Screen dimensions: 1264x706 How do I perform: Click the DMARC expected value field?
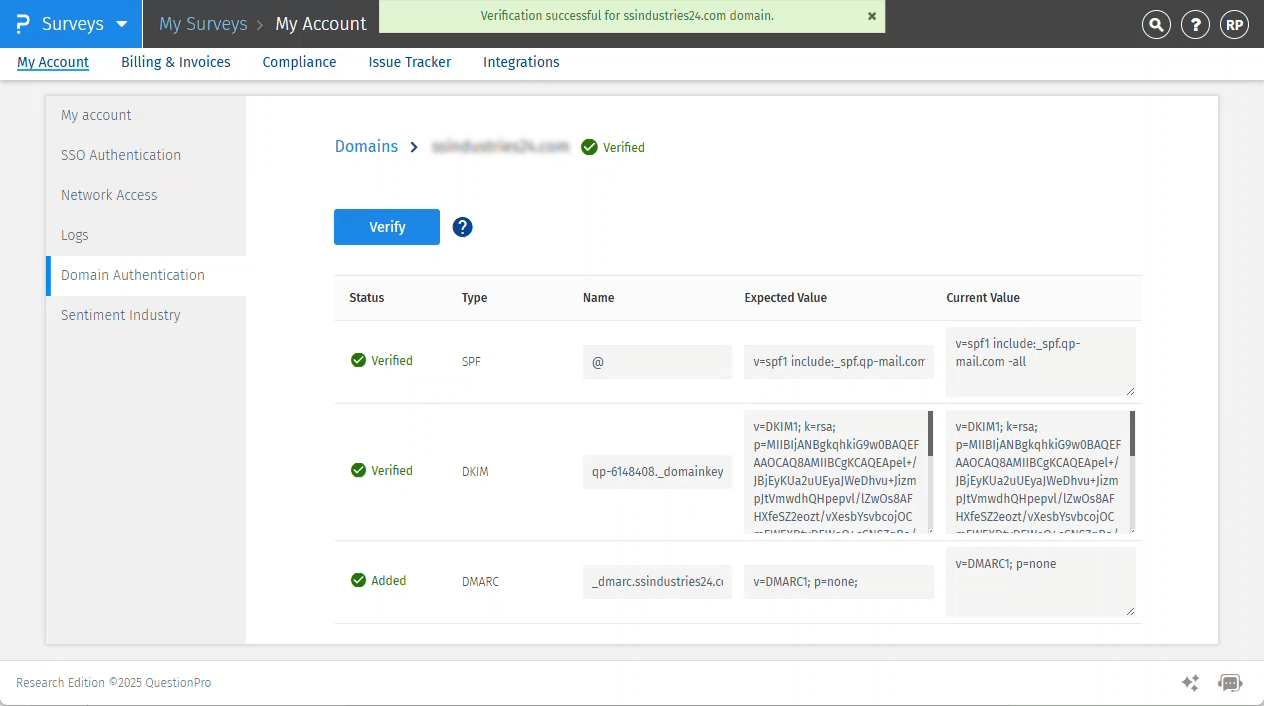point(839,582)
